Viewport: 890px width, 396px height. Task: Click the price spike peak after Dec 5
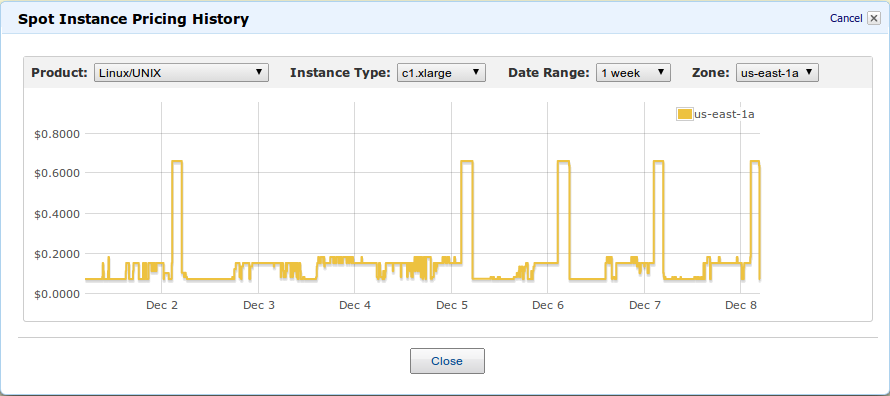pyautogui.click(x=467, y=162)
